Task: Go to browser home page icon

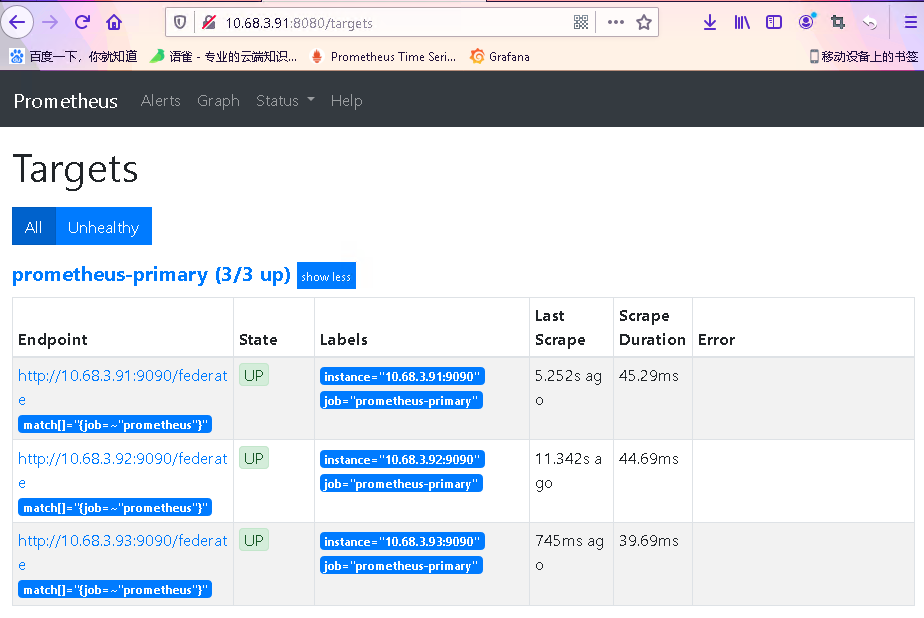Action: click(x=114, y=22)
